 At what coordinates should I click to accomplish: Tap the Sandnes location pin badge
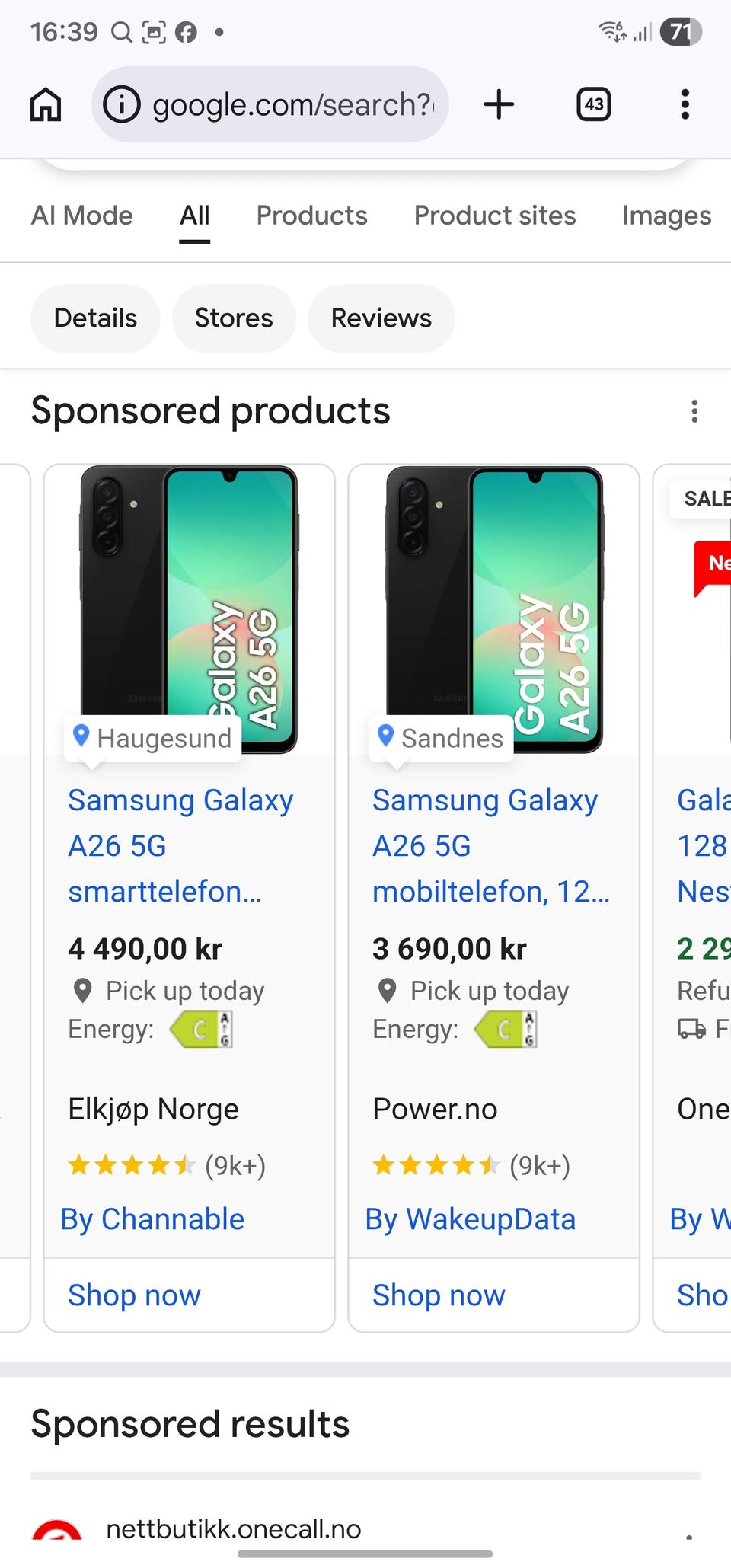coord(441,738)
